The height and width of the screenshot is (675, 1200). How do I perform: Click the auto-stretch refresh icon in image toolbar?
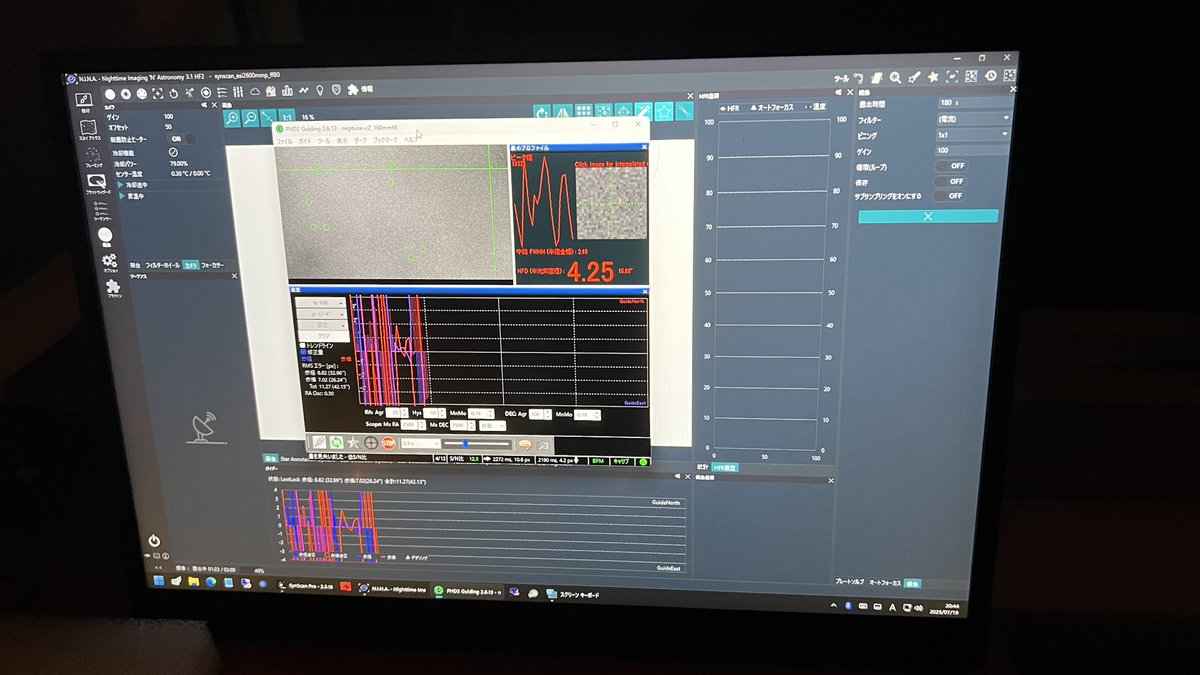tap(542, 112)
